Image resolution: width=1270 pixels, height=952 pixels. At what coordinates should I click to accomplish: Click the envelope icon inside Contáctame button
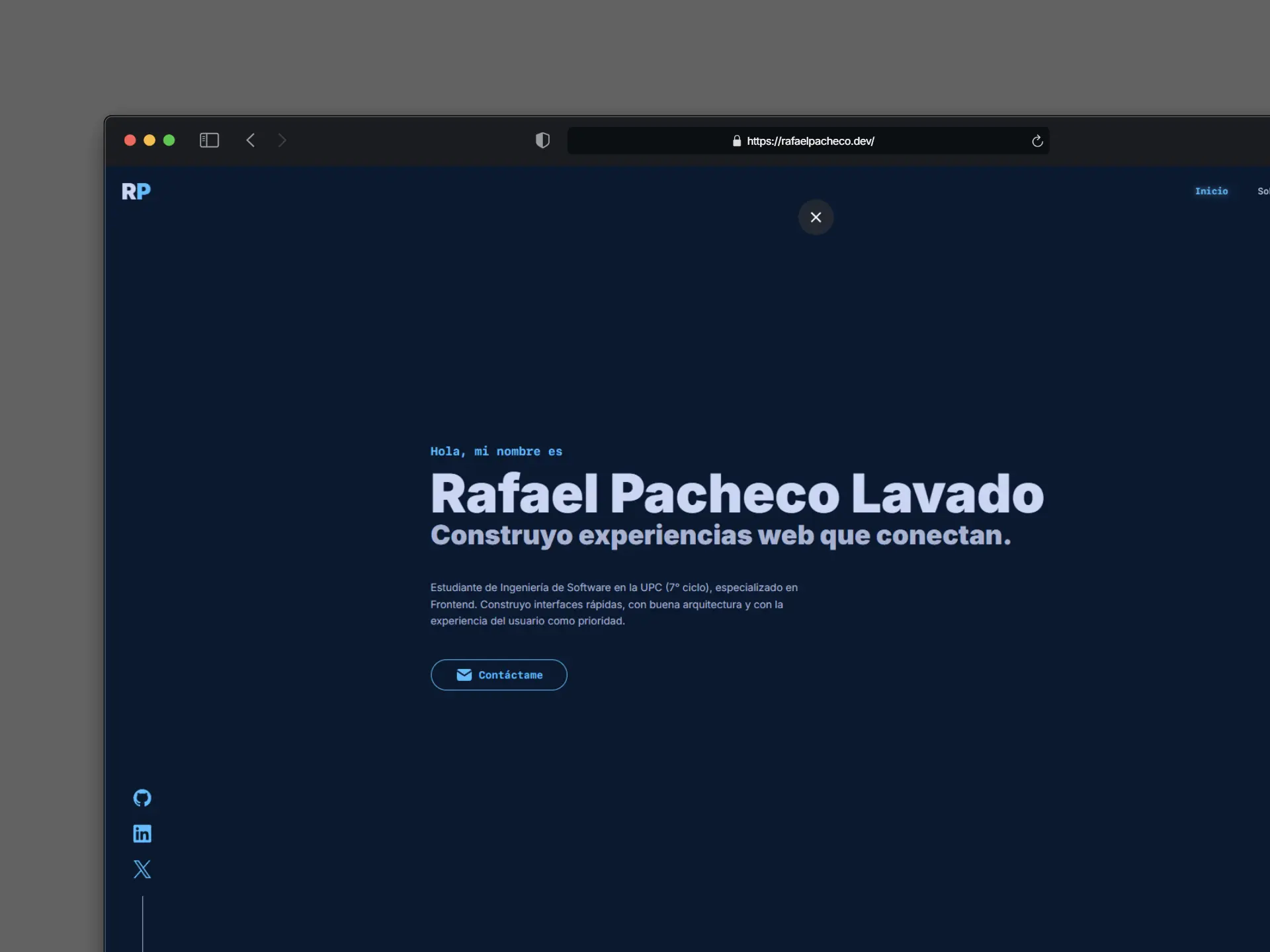464,675
